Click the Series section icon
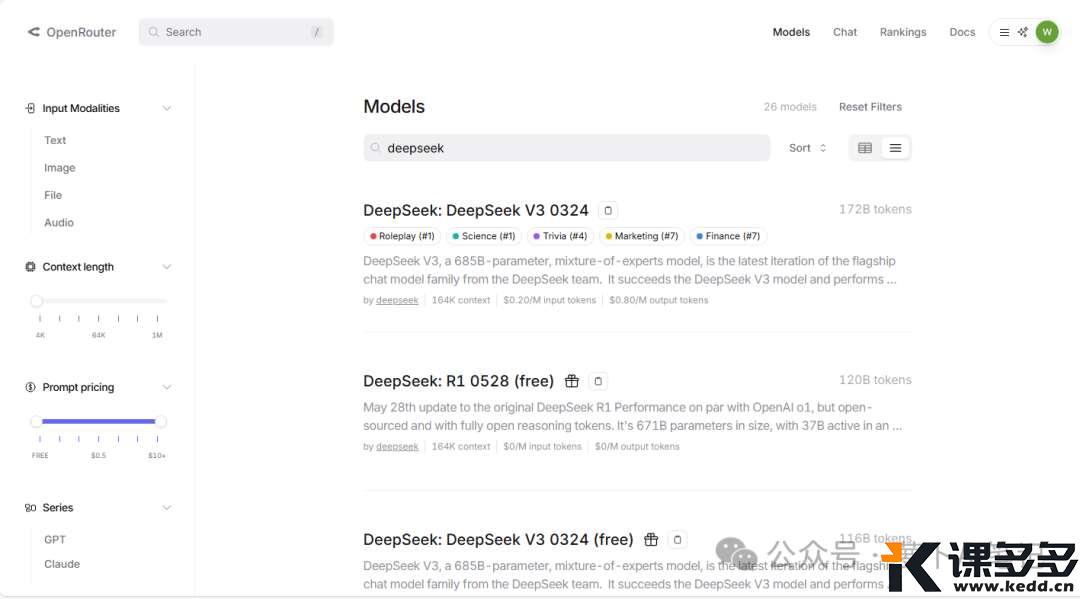The image size is (1080, 599). coord(30,507)
